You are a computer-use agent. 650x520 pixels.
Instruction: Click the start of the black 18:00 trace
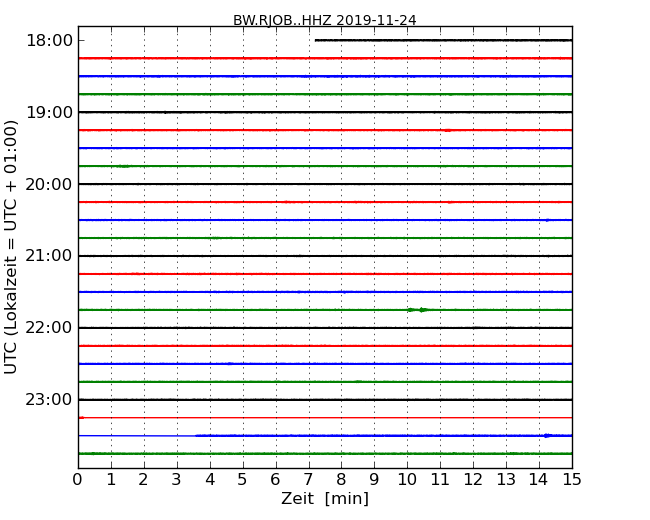click(x=317, y=40)
